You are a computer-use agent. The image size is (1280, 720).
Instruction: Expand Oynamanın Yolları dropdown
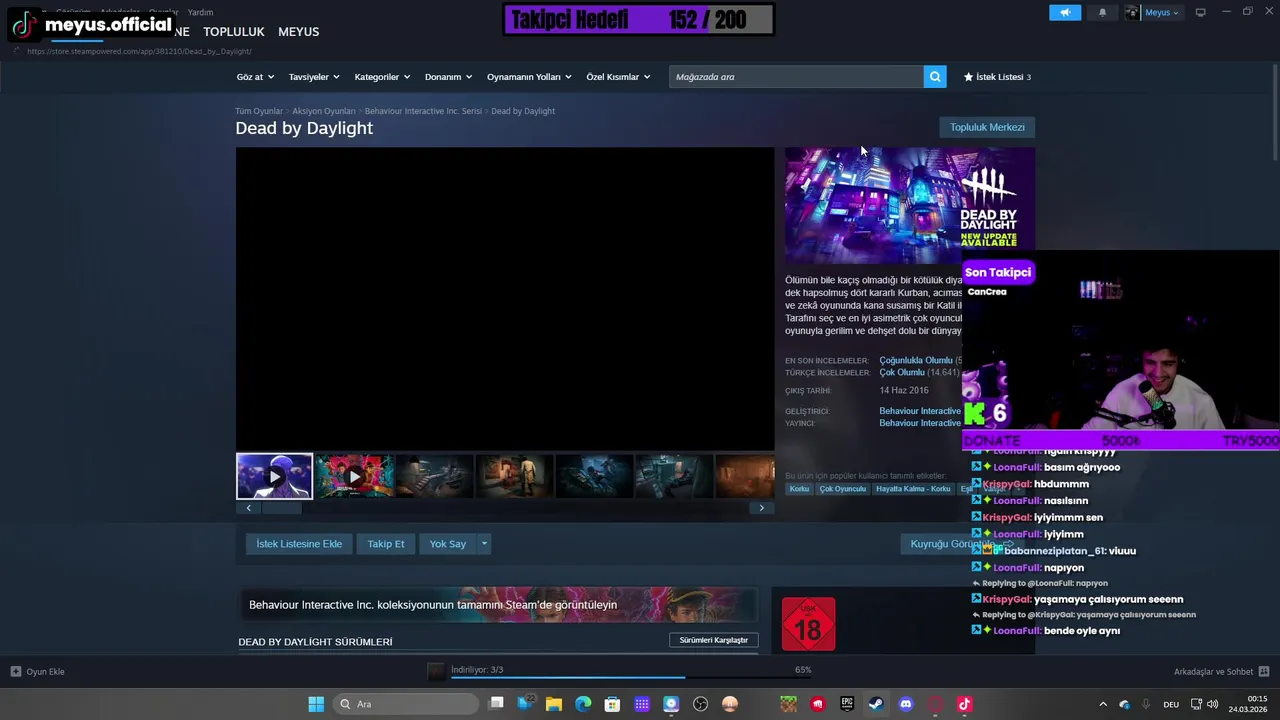(529, 77)
